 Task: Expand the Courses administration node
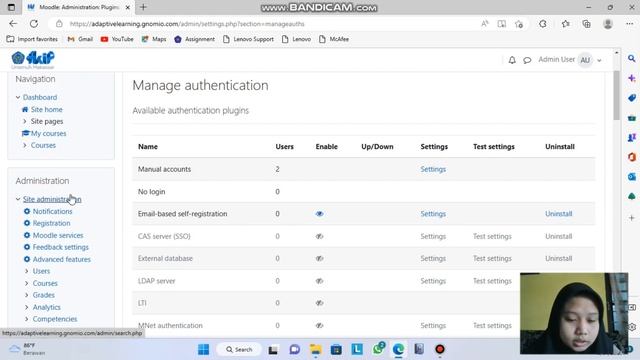pos(27,283)
